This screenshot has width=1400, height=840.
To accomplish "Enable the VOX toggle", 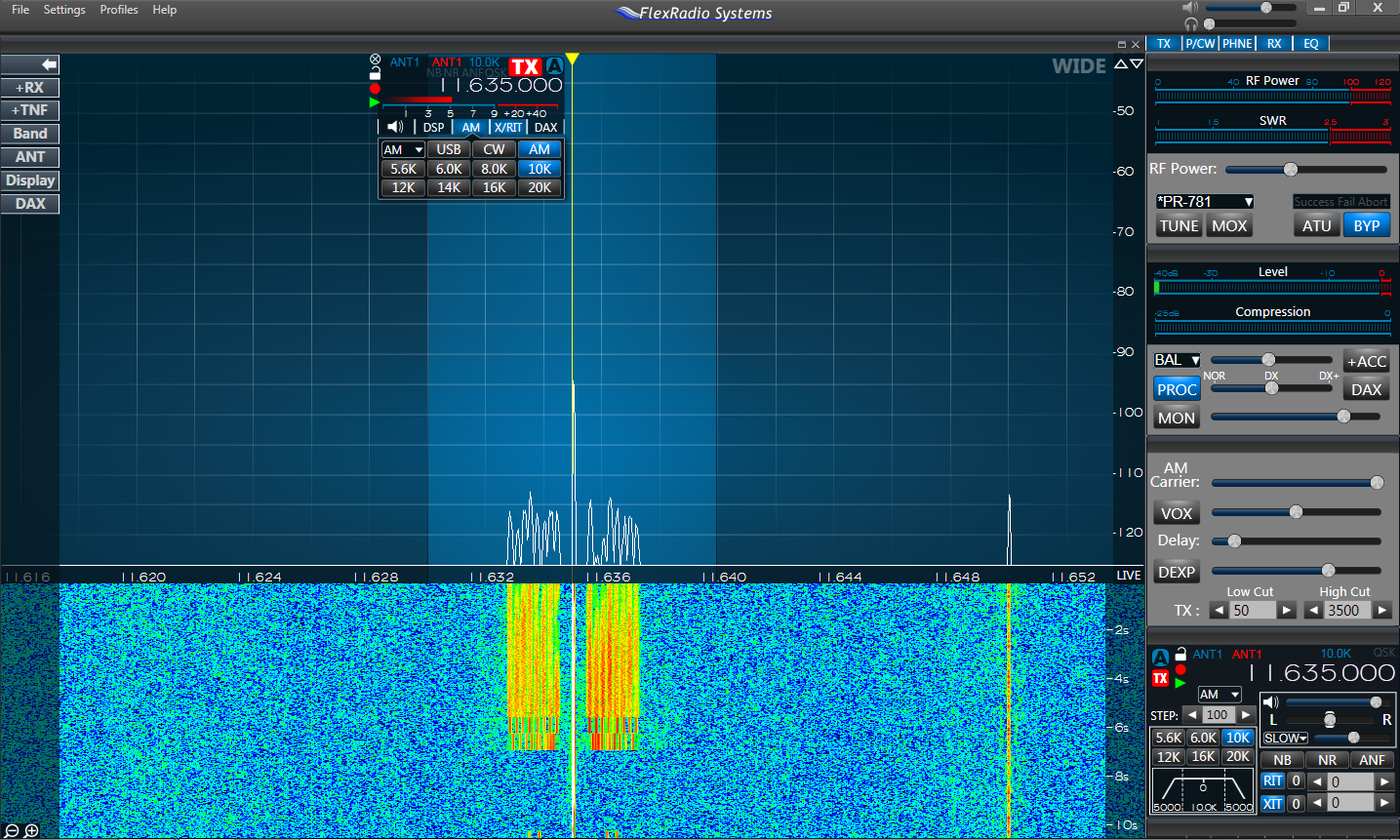I will pyautogui.click(x=1177, y=513).
